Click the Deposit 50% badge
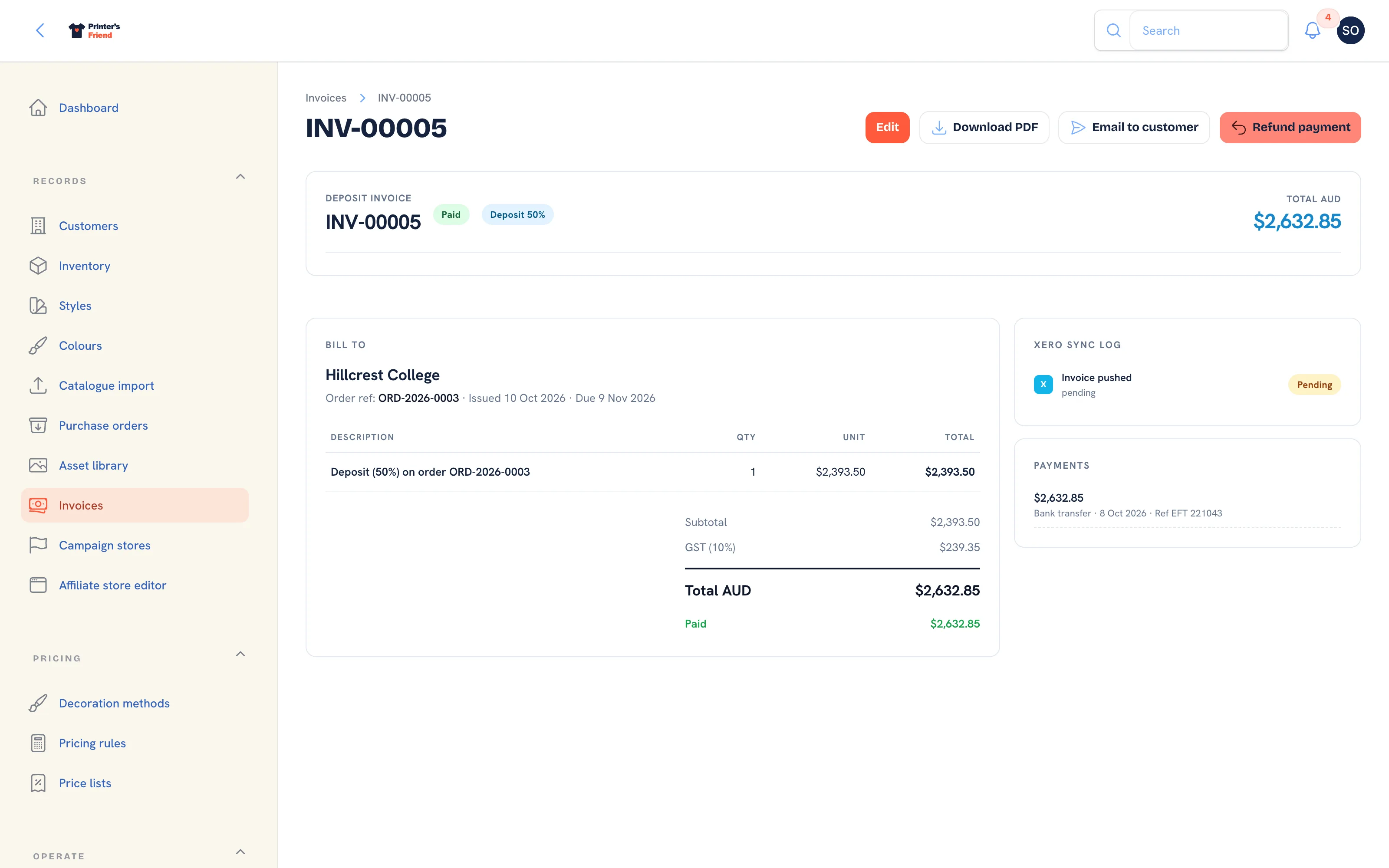 (x=517, y=215)
